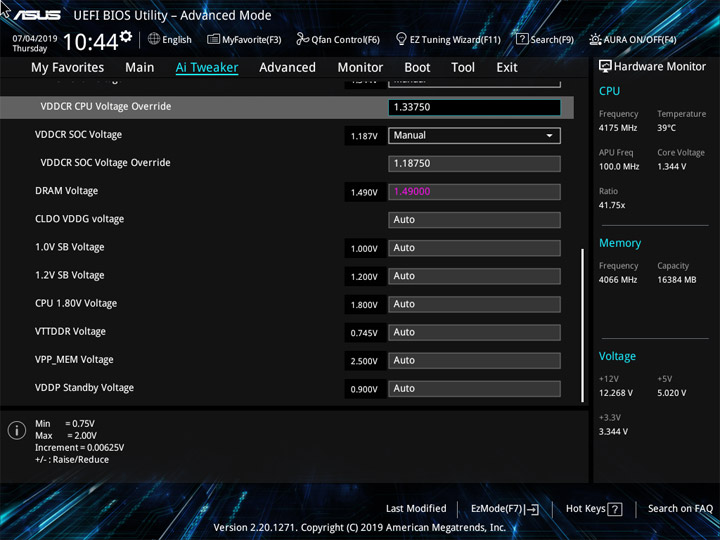Open the Tool tab
The image size is (720, 540).
pyautogui.click(x=463, y=68)
